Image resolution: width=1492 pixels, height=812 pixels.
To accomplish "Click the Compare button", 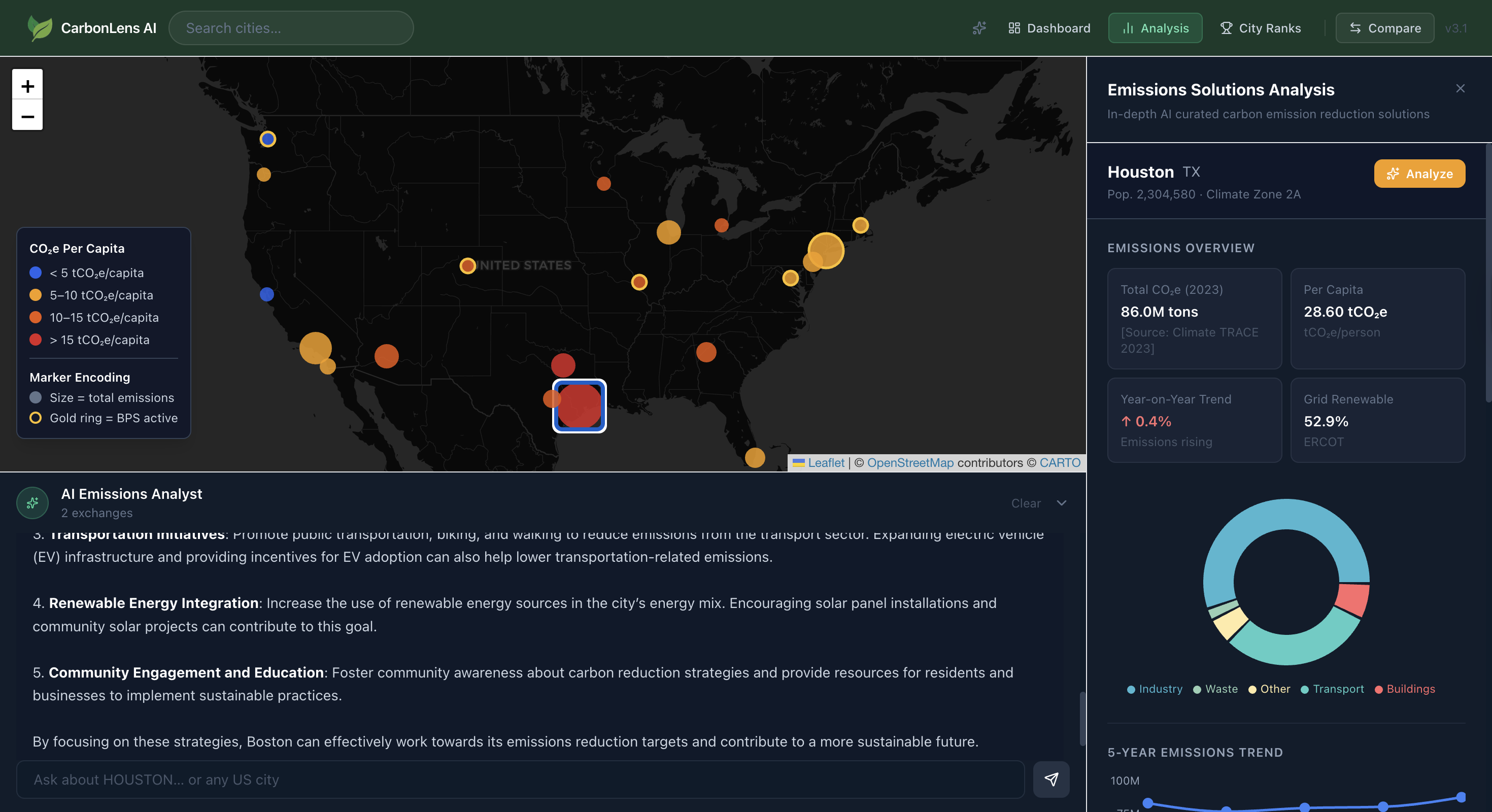I will [x=1384, y=28].
